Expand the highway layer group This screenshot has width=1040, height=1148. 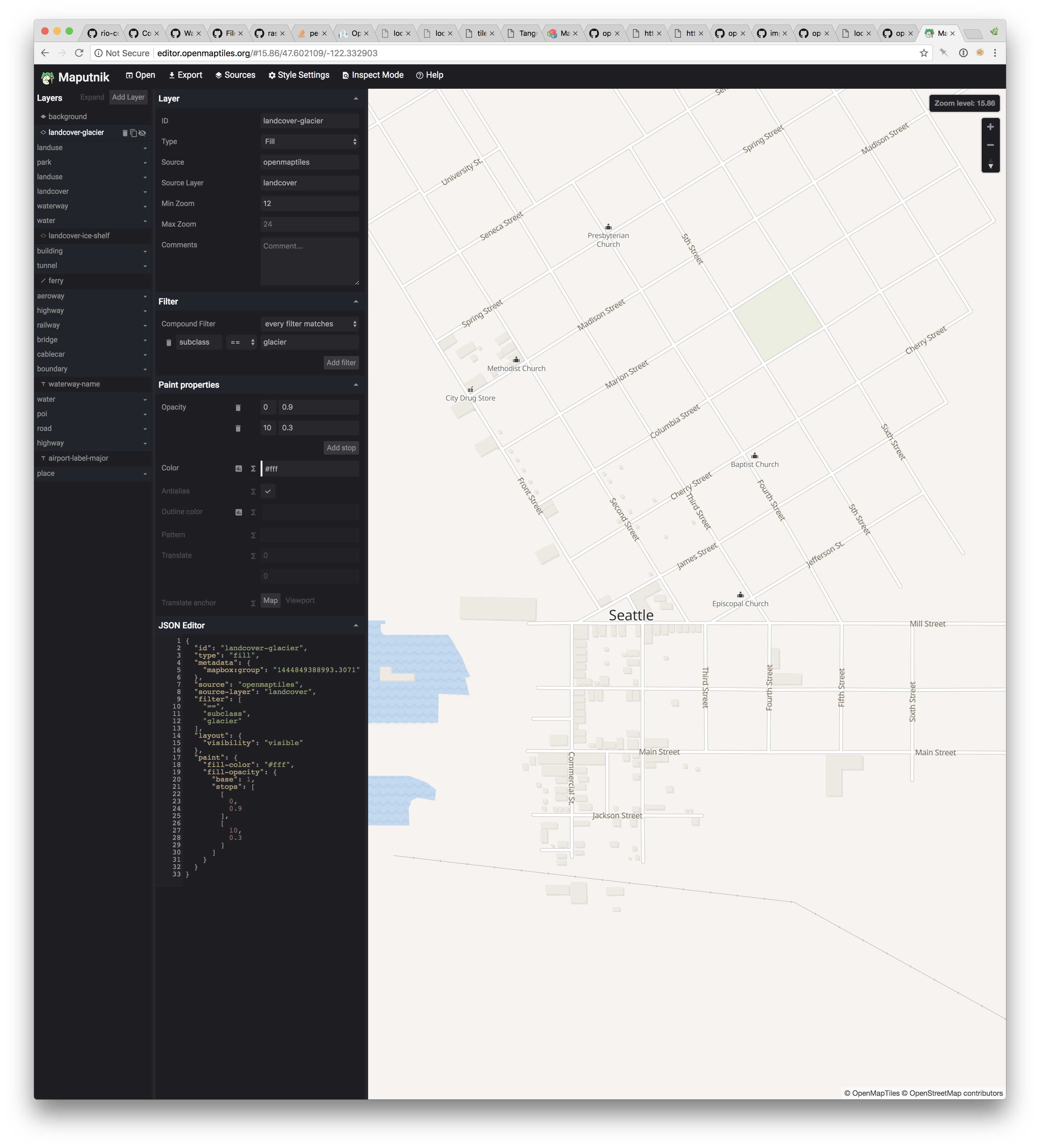[93, 310]
